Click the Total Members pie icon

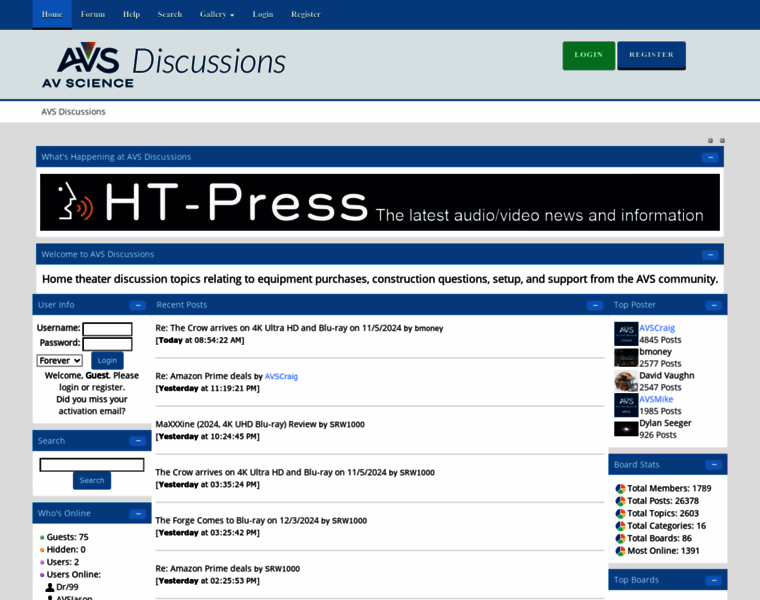(620, 489)
